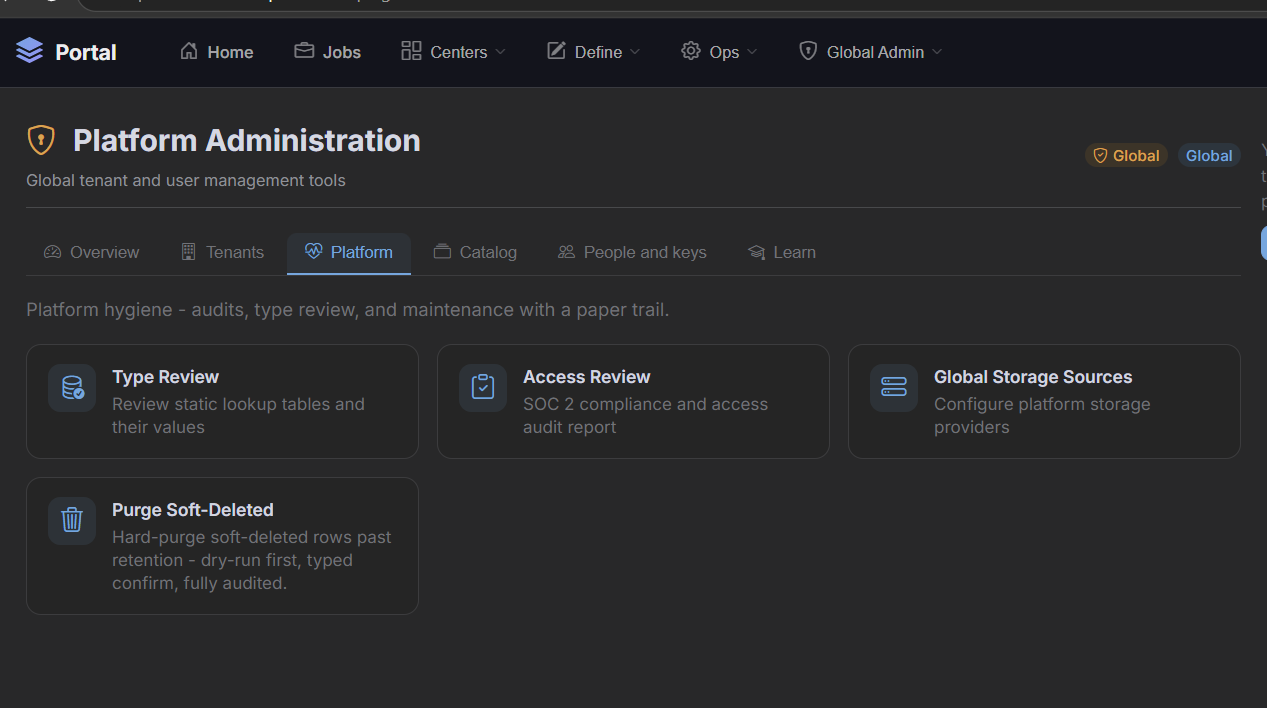Switch to the Catalog tab
Viewport: 1267px width, 708px height.
(x=475, y=253)
